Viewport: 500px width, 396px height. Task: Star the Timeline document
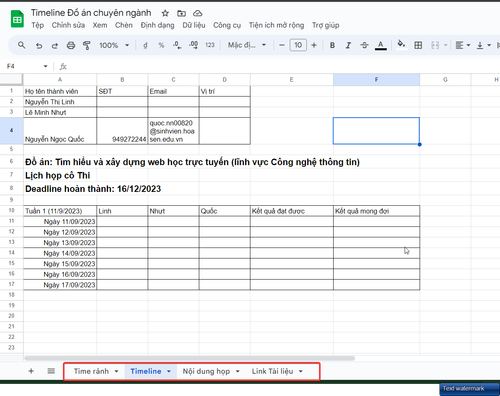tap(165, 13)
